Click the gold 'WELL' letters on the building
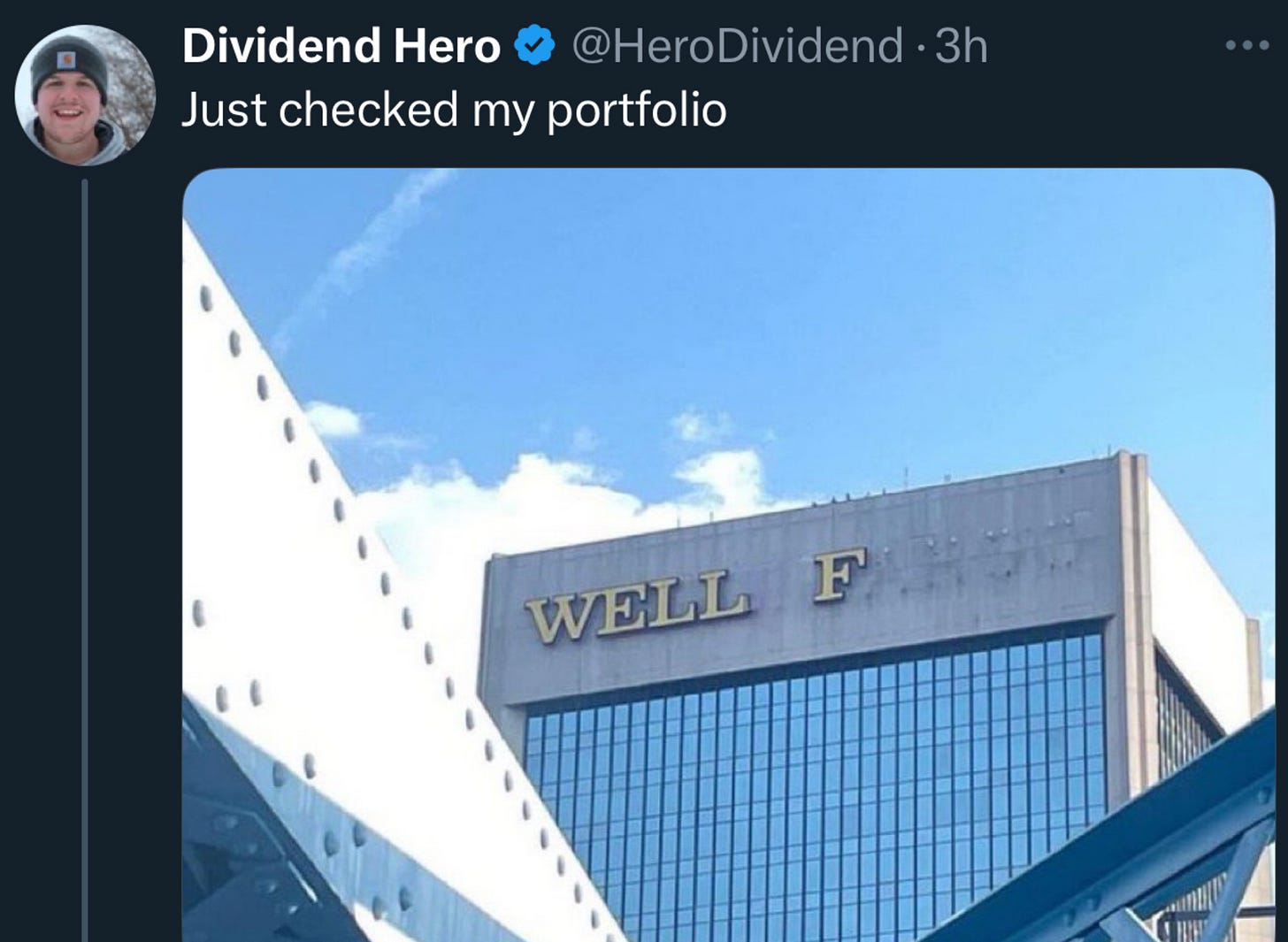 point(637,604)
